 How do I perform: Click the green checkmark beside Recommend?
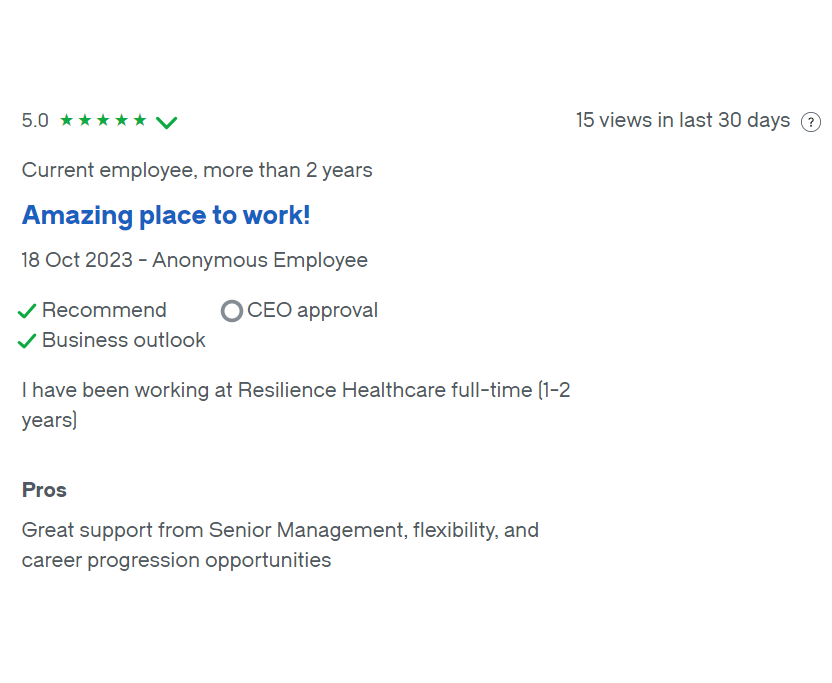click(27, 311)
